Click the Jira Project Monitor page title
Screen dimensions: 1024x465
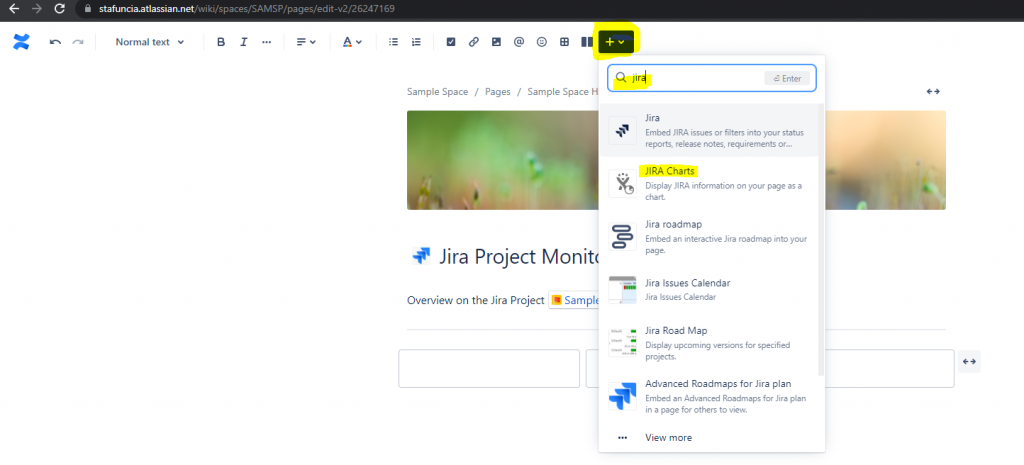coord(519,257)
